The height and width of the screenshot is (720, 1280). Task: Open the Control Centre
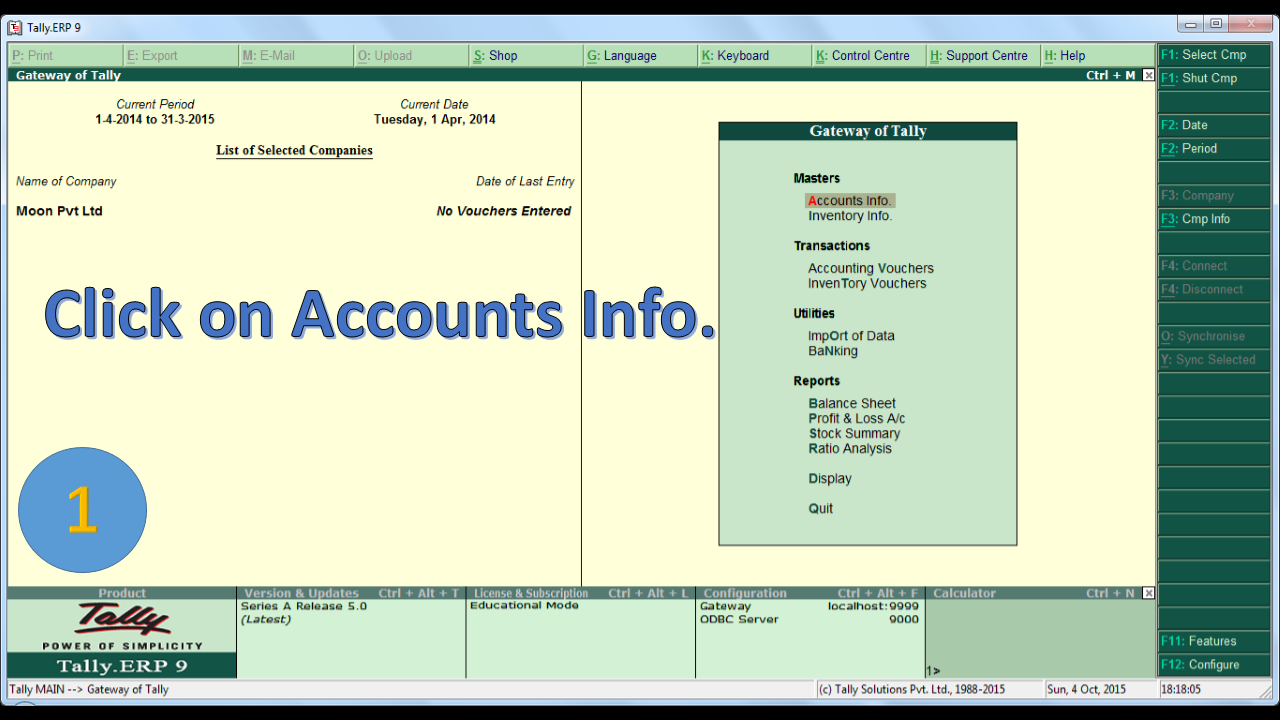869,56
